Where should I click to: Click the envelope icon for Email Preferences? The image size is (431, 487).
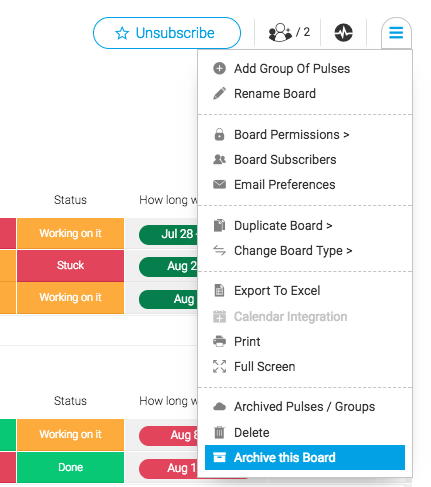(x=219, y=184)
